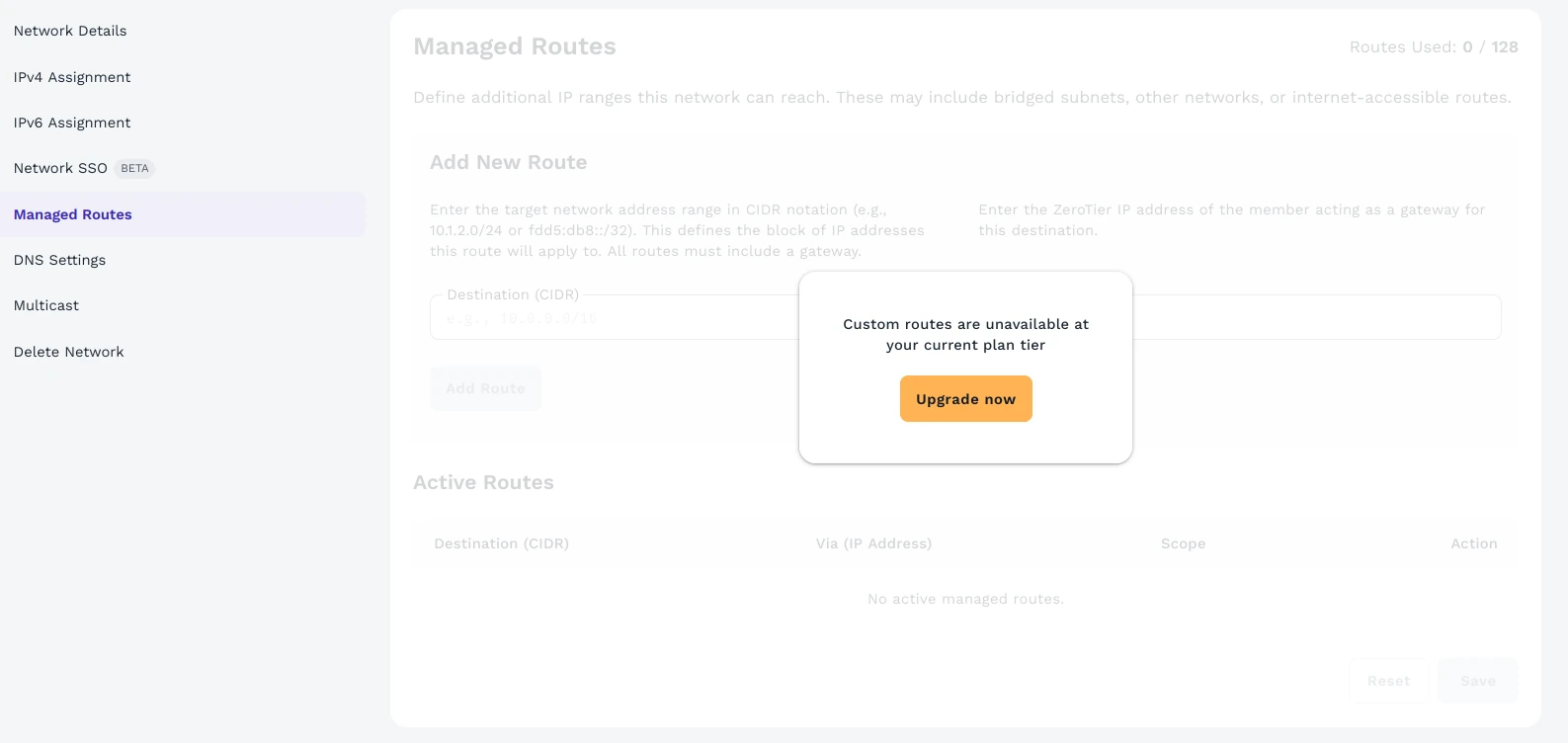Open Network Details settings section

(70, 31)
